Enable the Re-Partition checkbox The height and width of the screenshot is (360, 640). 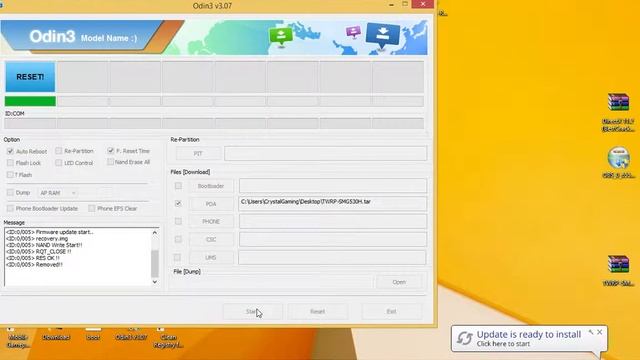(x=59, y=151)
